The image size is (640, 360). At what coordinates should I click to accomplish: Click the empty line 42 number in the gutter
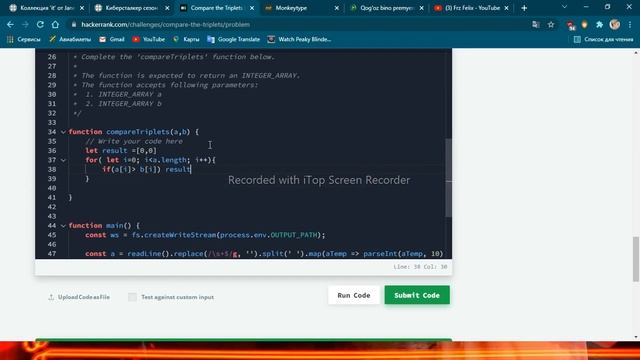(x=52, y=207)
